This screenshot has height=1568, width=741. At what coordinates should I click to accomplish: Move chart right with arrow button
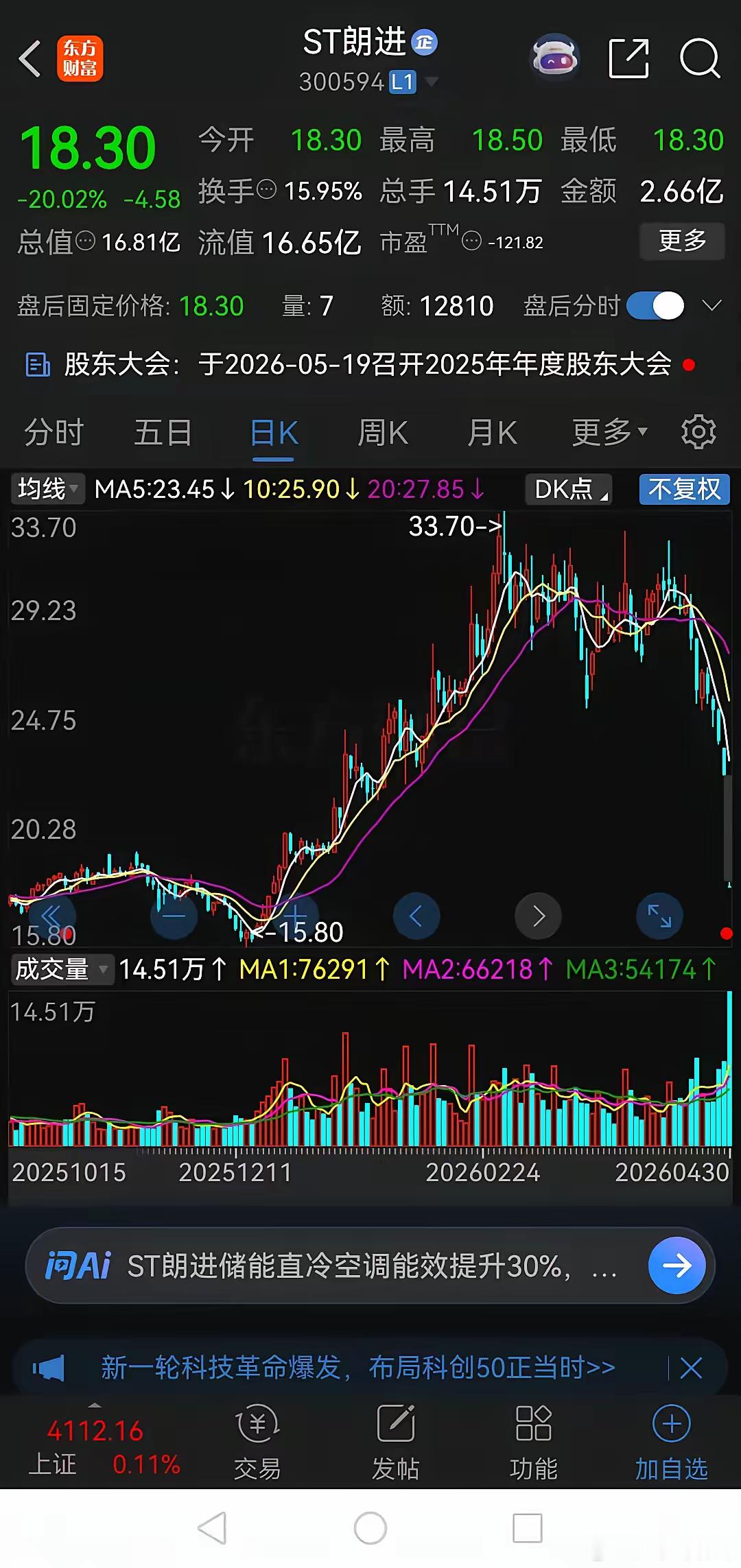coord(538,916)
